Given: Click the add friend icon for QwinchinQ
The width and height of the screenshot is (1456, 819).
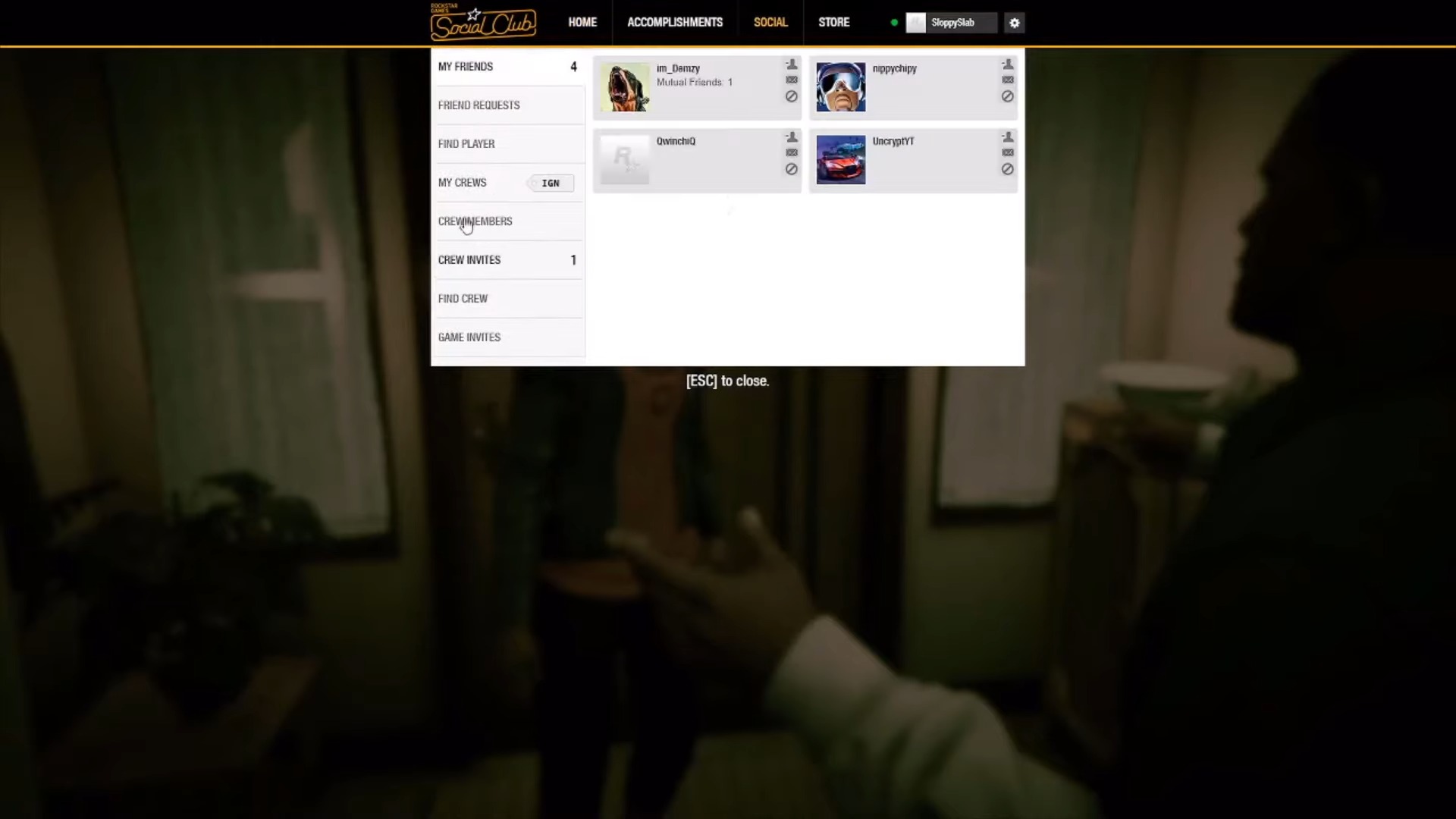Looking at the screenshot, I should tap(791, 136).
